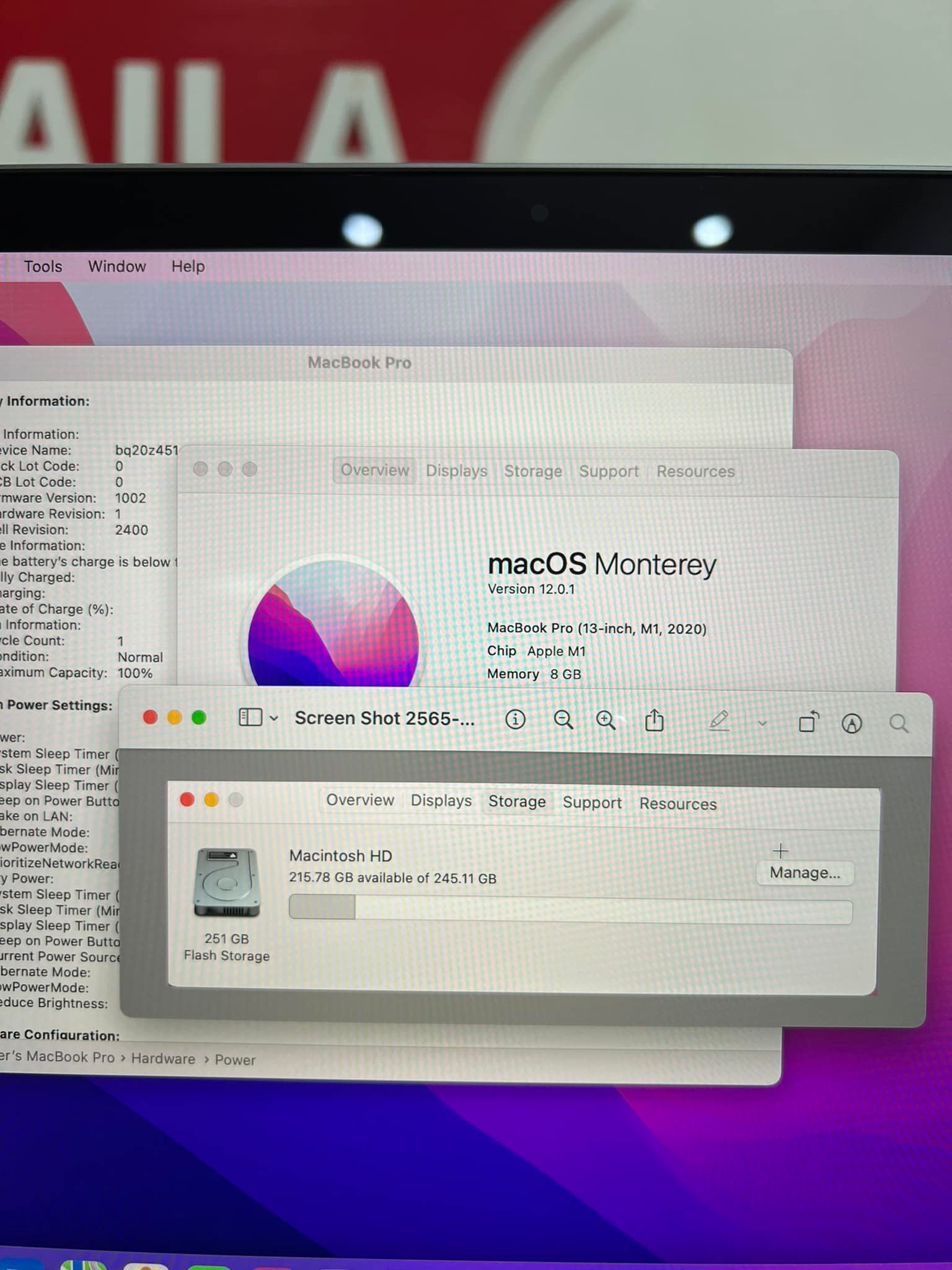
Task: Toggle the Preview sidebar view button
Action: pos(250,717)
